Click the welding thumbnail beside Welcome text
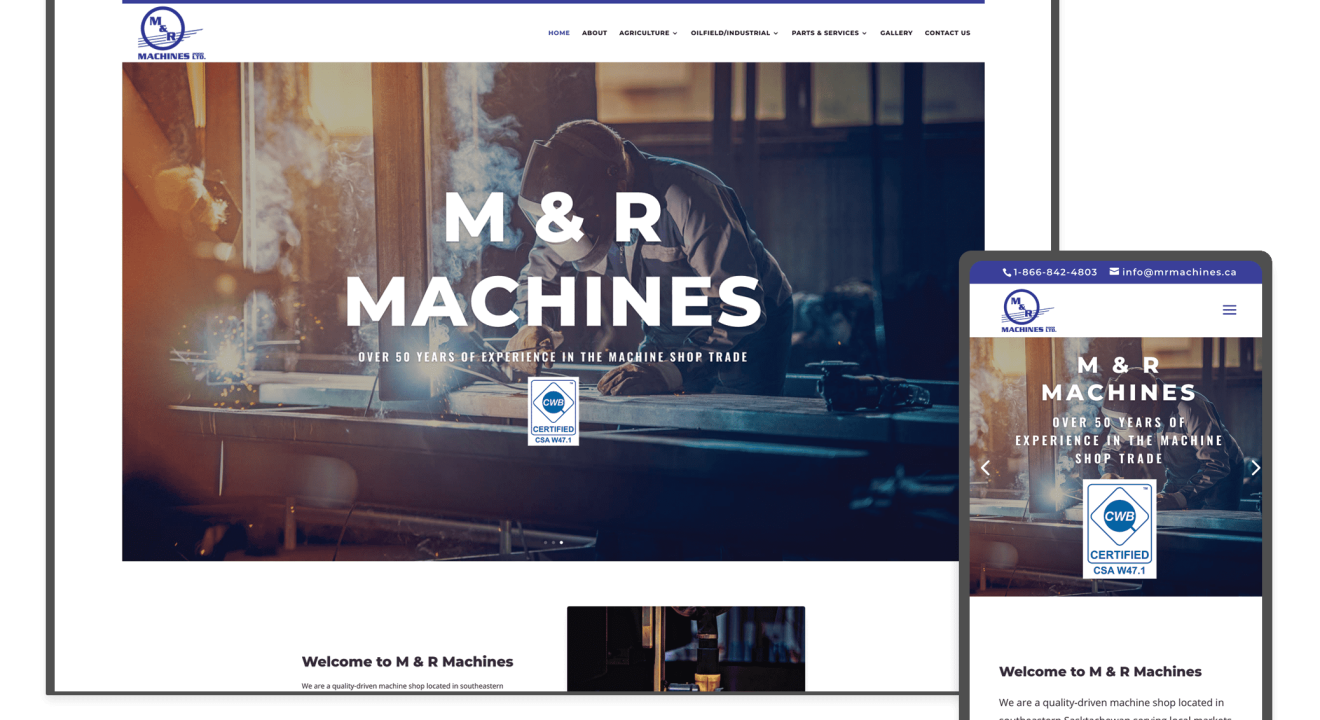Screen dimensions: 1320x720 point(686,649)
